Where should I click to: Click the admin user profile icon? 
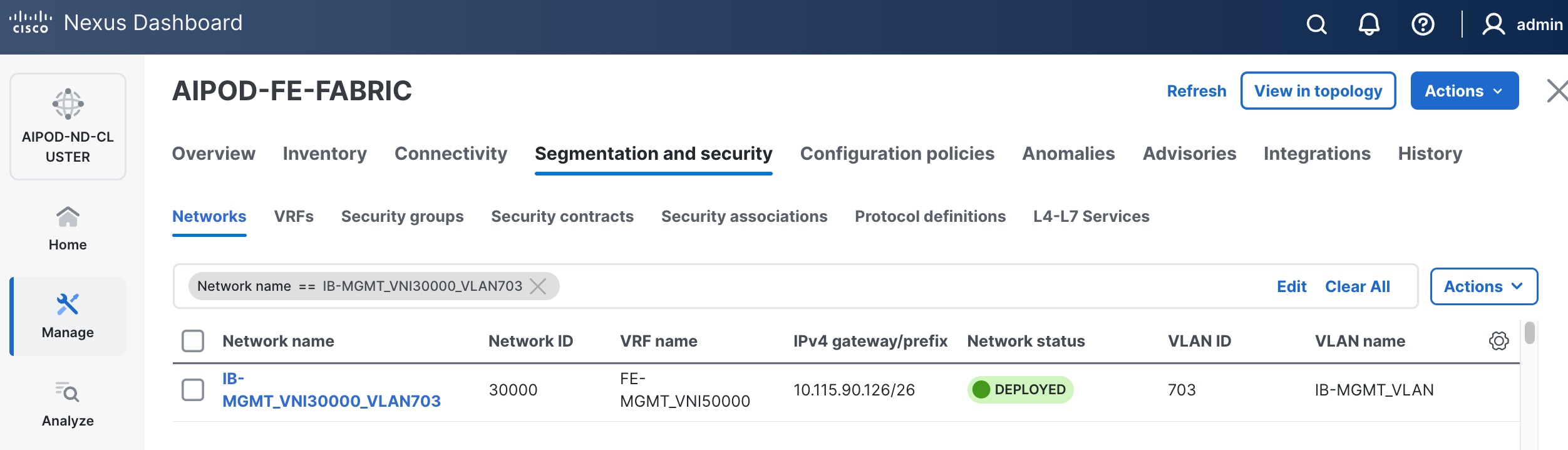1493,24
